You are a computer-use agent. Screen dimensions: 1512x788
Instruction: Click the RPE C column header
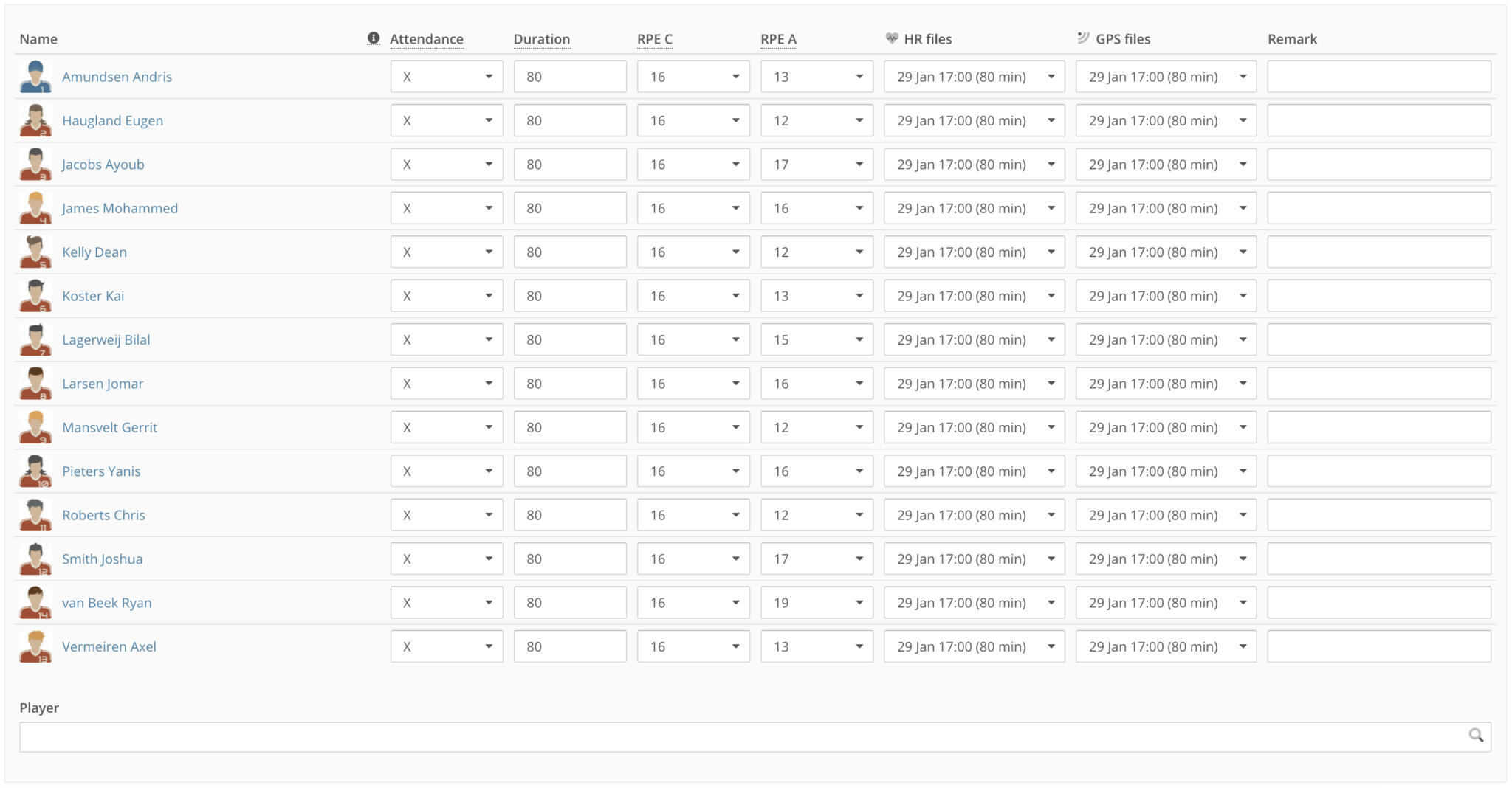click(654, 39)
